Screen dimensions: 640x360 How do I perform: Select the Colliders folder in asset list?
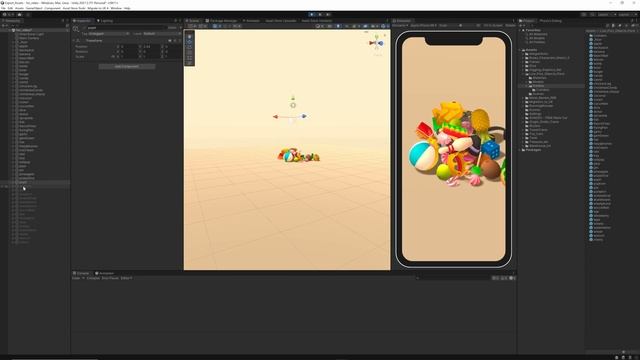tap(597, 36)
